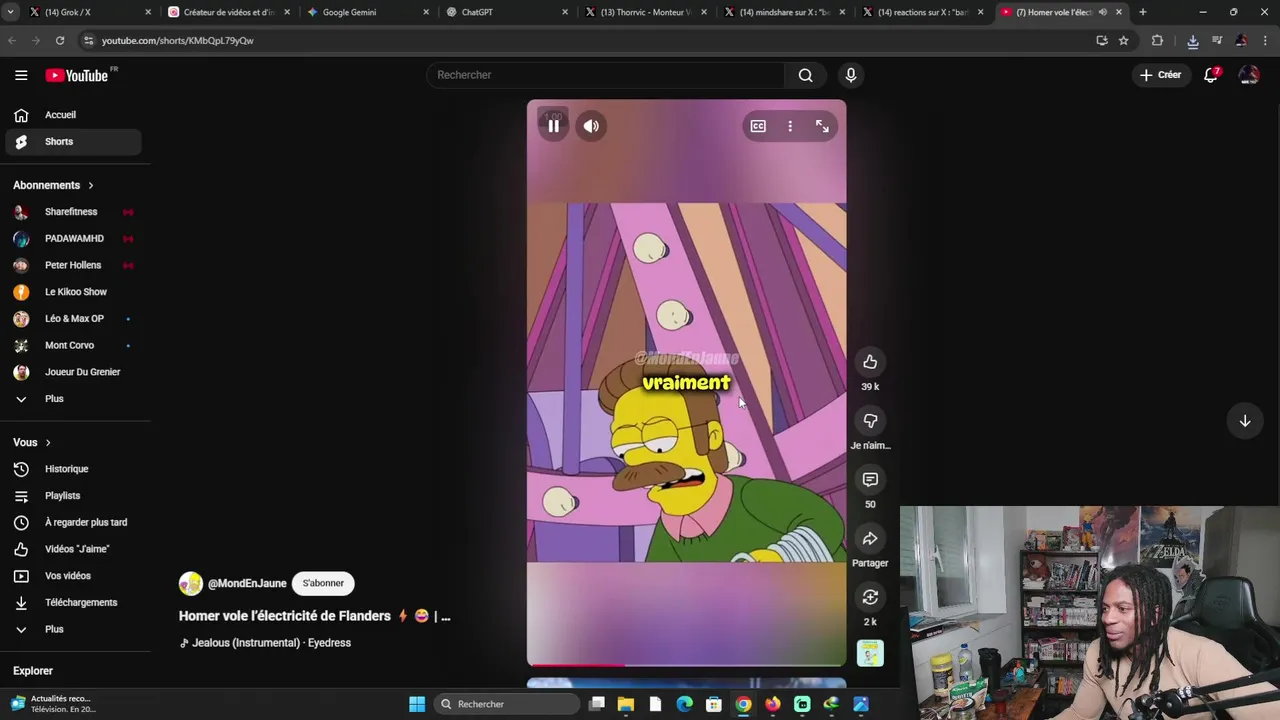Open the PADAWAMHD channel
This screenshot has height=720, width=1280.
[x=73, y=239]
